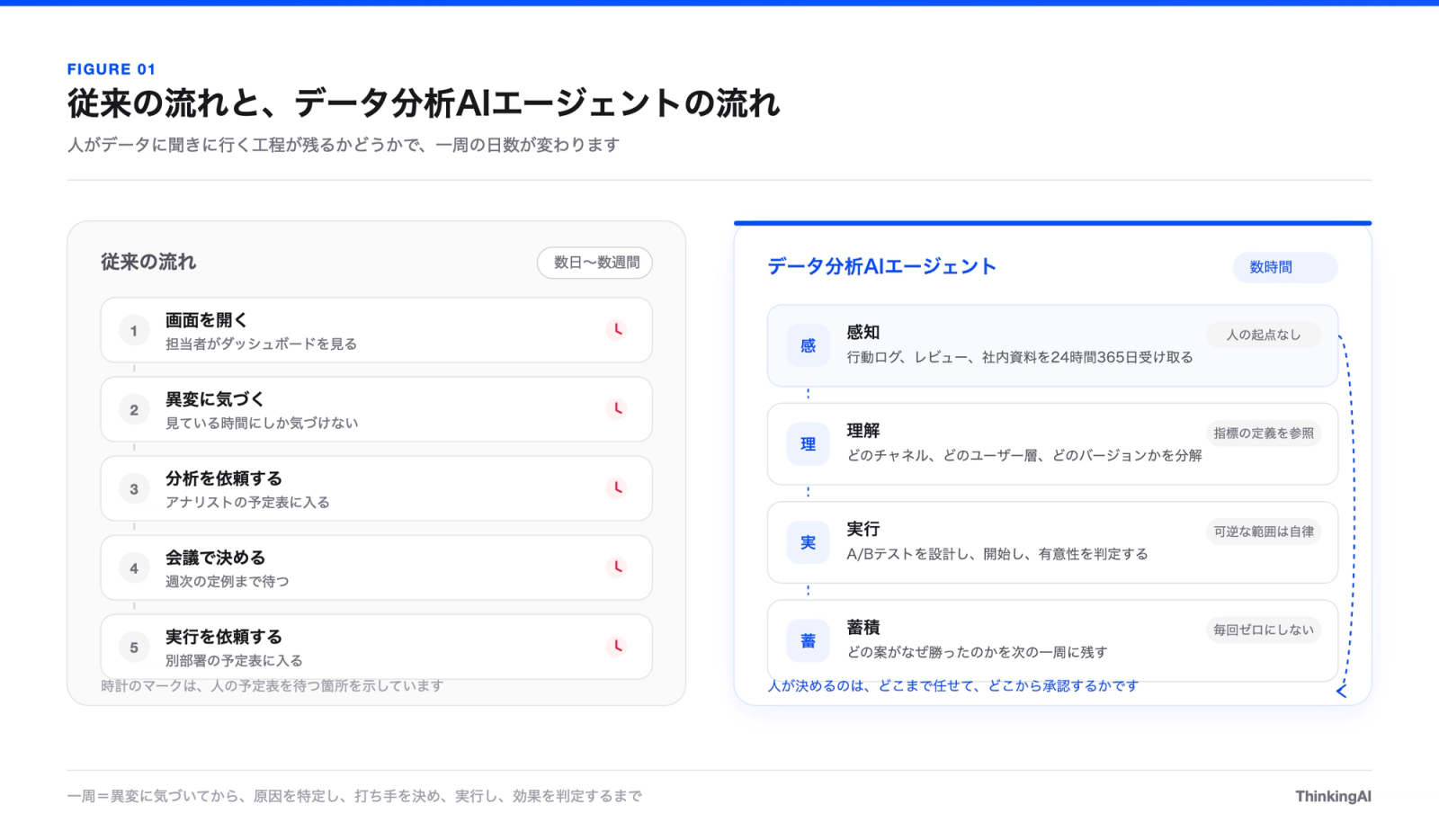
Task: Click the text A/Bテストを設計し、開始し、有意性を判定する
Action: pyautogui.click(x=997, y=555)
